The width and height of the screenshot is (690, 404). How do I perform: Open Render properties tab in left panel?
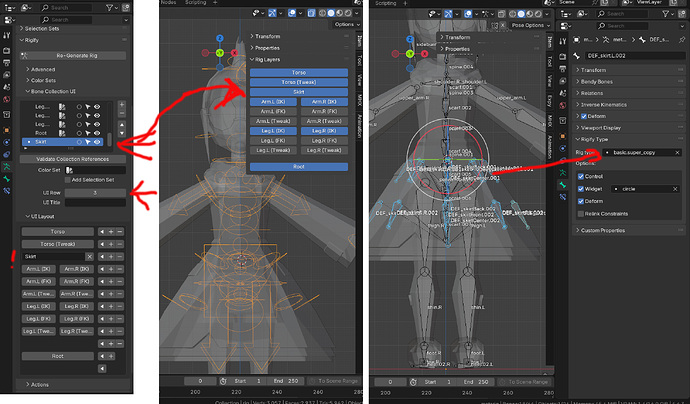pyautogui.click(x=7, y=51)
